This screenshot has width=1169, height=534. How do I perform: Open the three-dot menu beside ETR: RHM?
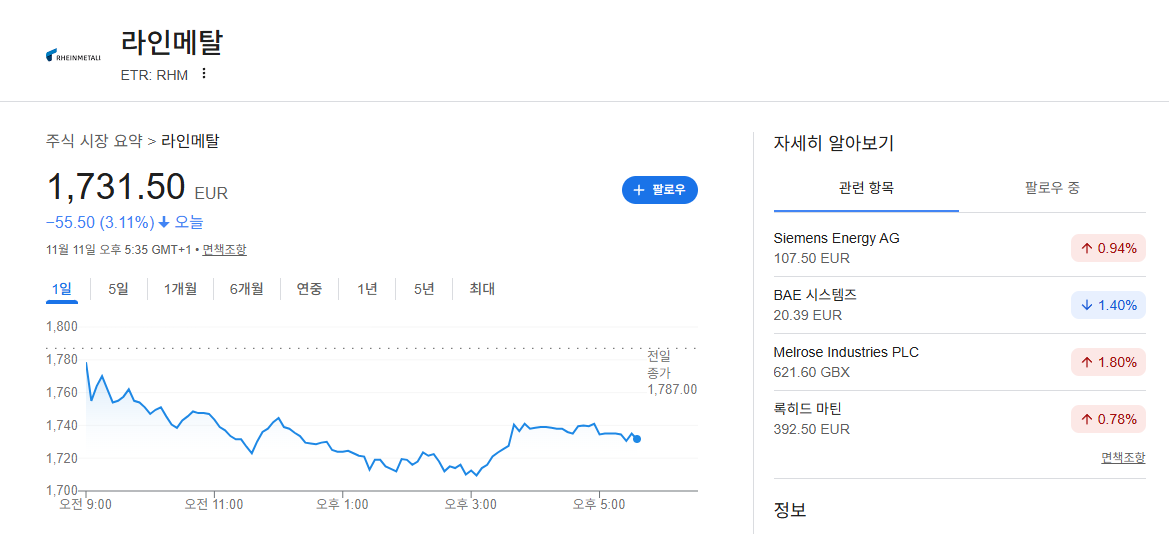point(204,74)
